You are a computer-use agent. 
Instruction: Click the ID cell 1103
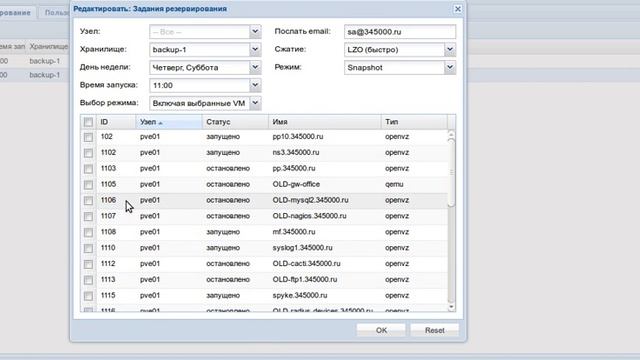tap(108, 168)
